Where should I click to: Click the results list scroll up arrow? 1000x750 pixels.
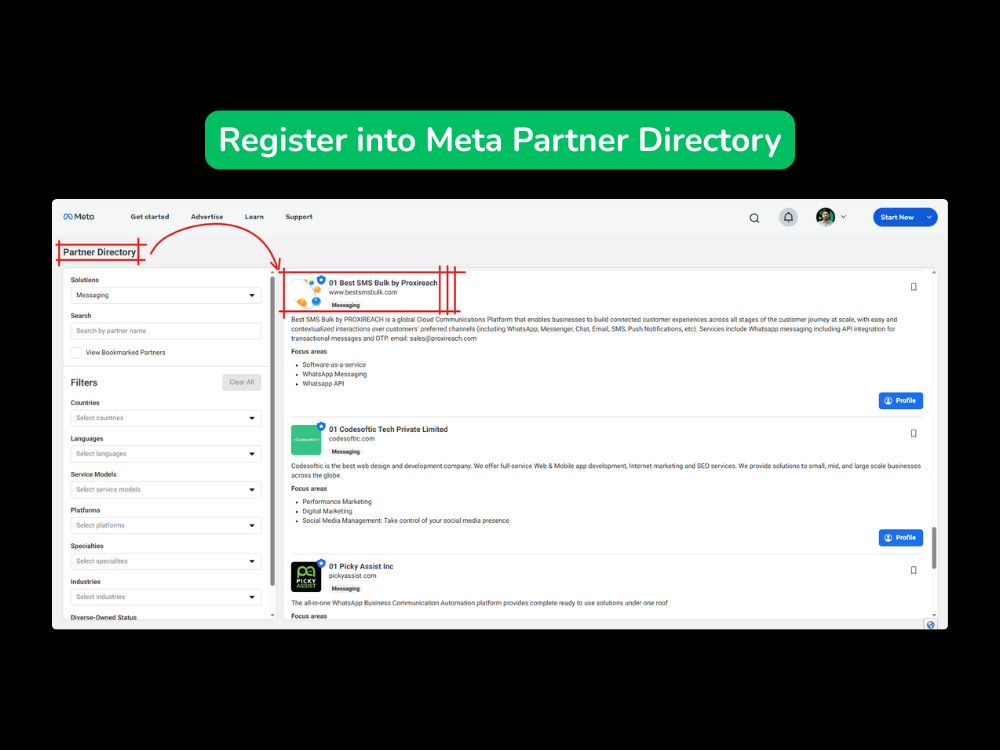[x=934, y=273]
